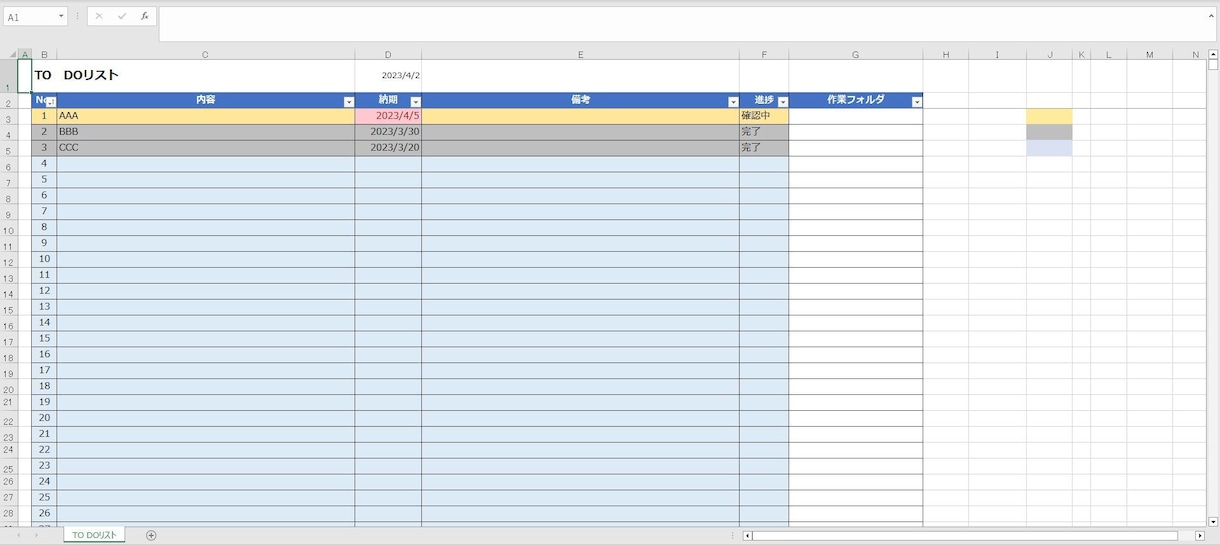Click the Insert Function fx icon
1220x545 pixels.
[x=144, y=16]
